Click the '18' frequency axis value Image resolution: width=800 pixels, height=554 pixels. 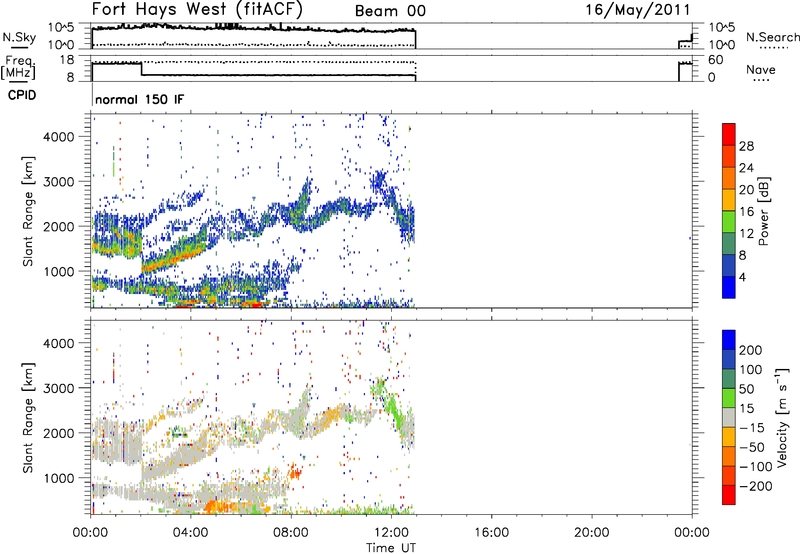[x=66, y=60]
